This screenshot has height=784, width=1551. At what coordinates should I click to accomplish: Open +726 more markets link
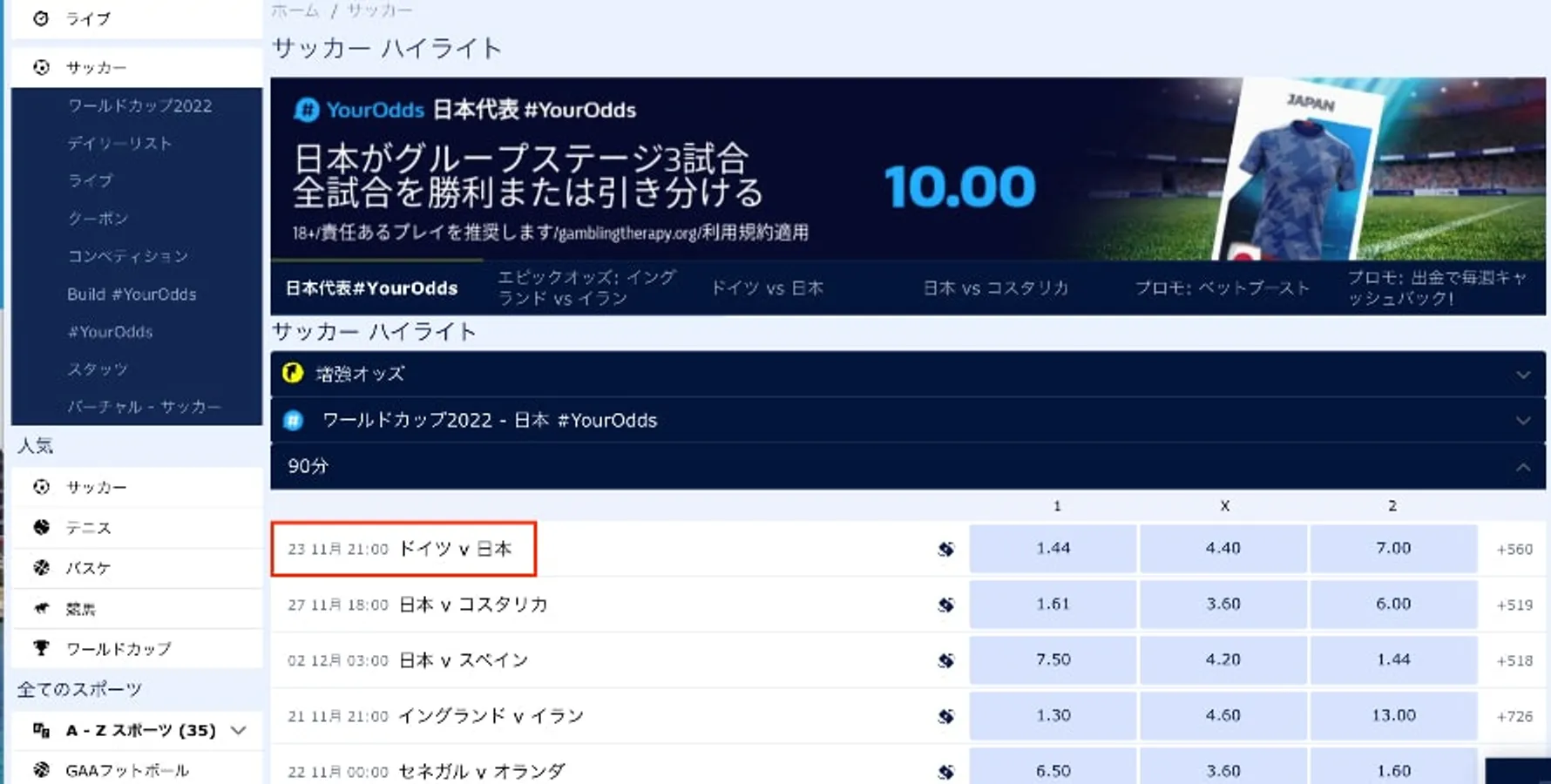coord(1514,717)
